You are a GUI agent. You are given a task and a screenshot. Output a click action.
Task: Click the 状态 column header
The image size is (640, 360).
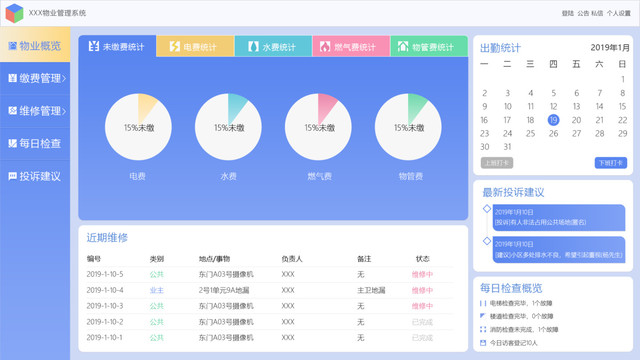point(422,259)
